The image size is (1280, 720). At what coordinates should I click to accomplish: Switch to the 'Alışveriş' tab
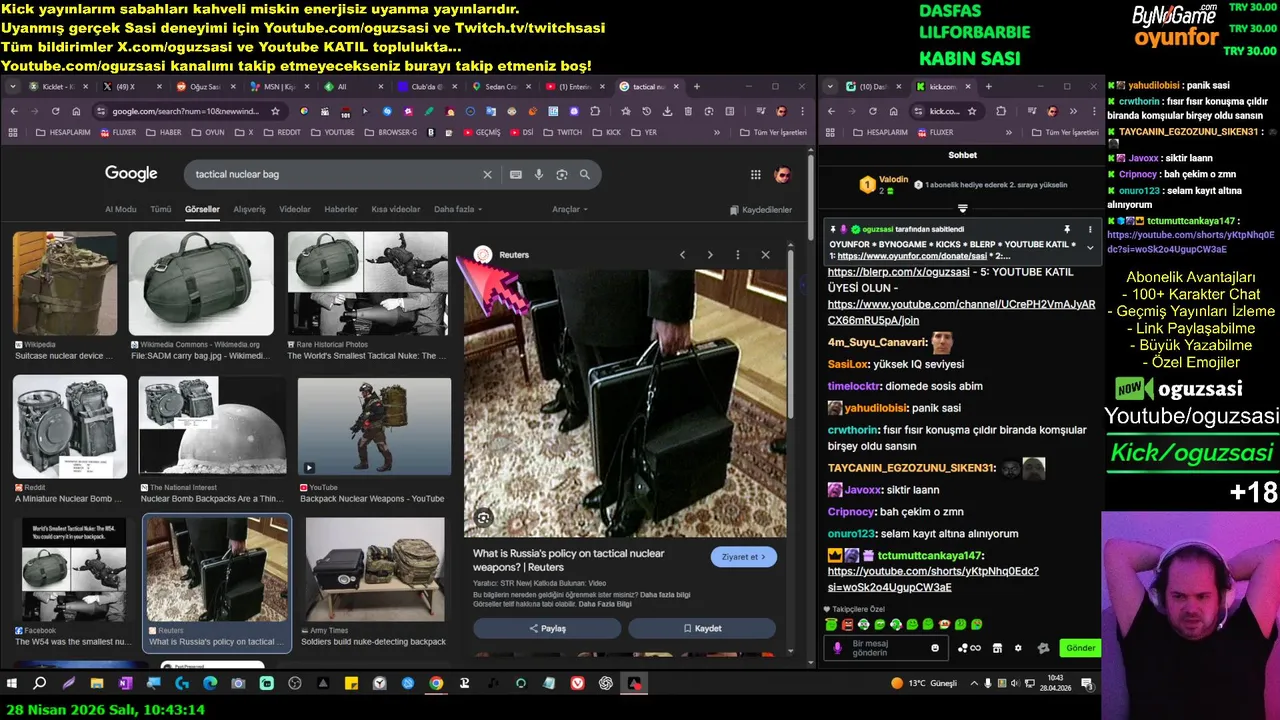coord(249,209)
